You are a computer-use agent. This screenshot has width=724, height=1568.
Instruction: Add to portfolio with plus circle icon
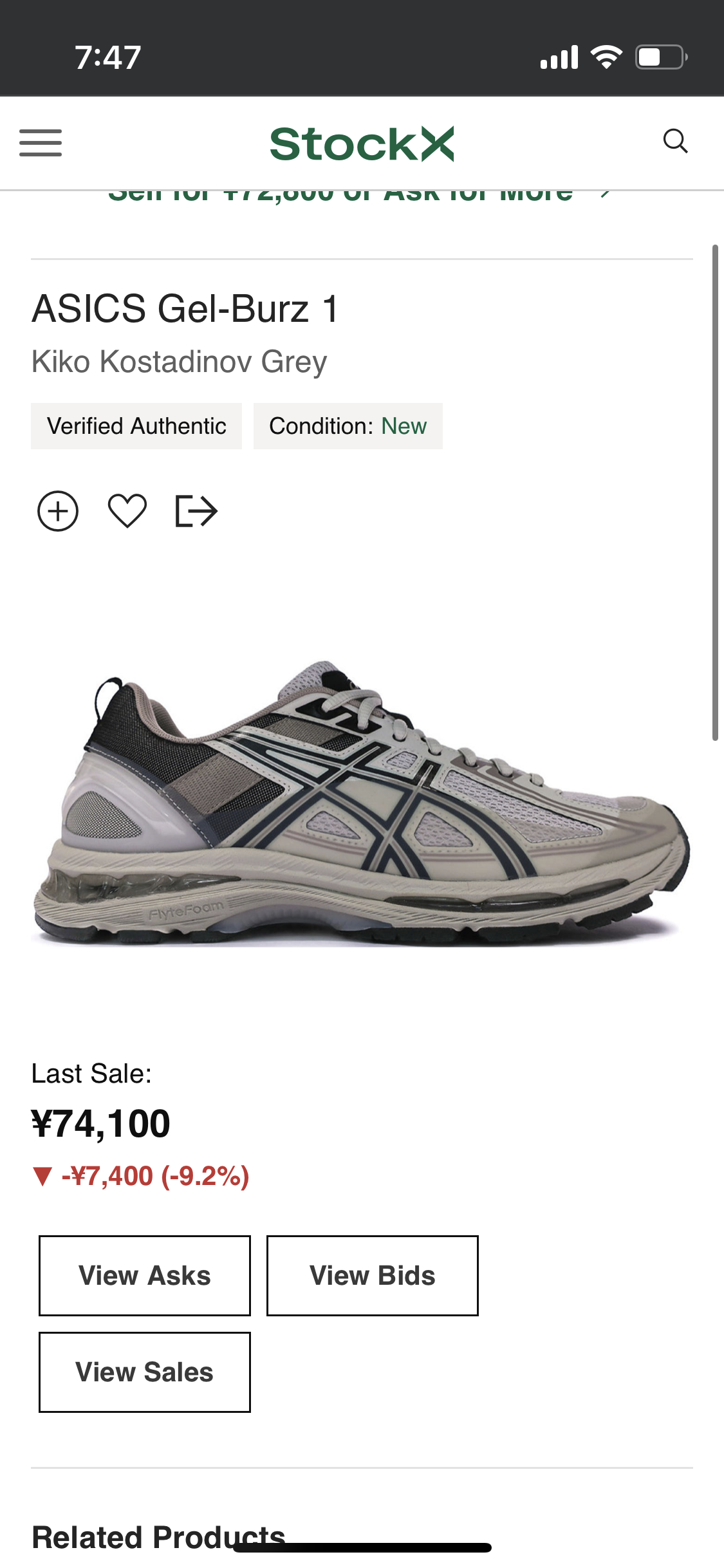point(58,512)
